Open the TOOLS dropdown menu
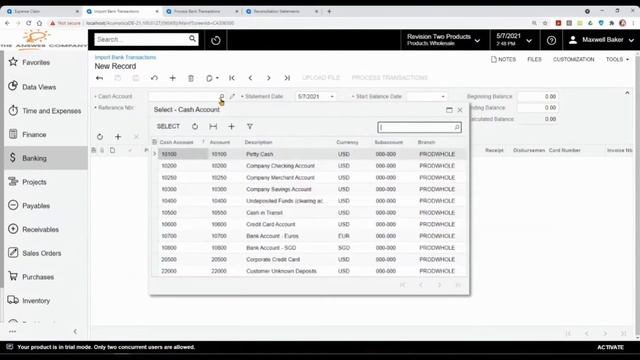 pyautogui.click(x=617, y=60)
